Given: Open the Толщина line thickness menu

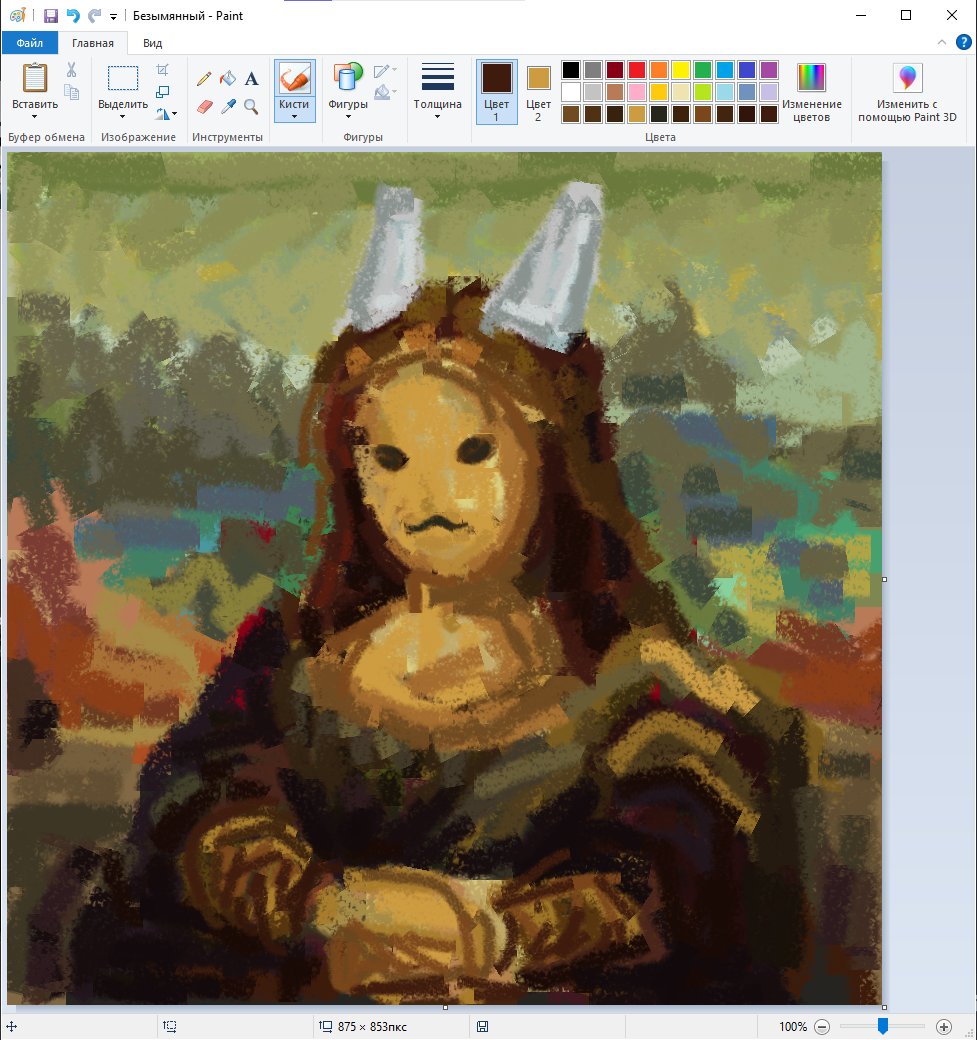Looking at the screenshot, I should 438,92.
